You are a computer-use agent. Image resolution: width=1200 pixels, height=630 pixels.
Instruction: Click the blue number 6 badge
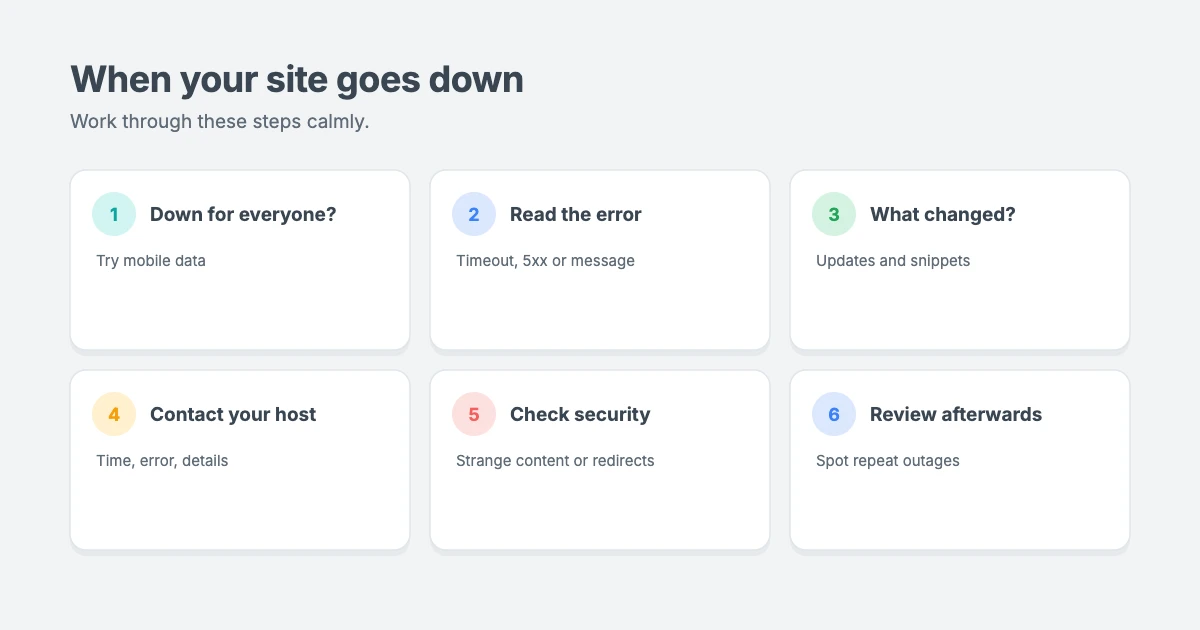point(834,414)
